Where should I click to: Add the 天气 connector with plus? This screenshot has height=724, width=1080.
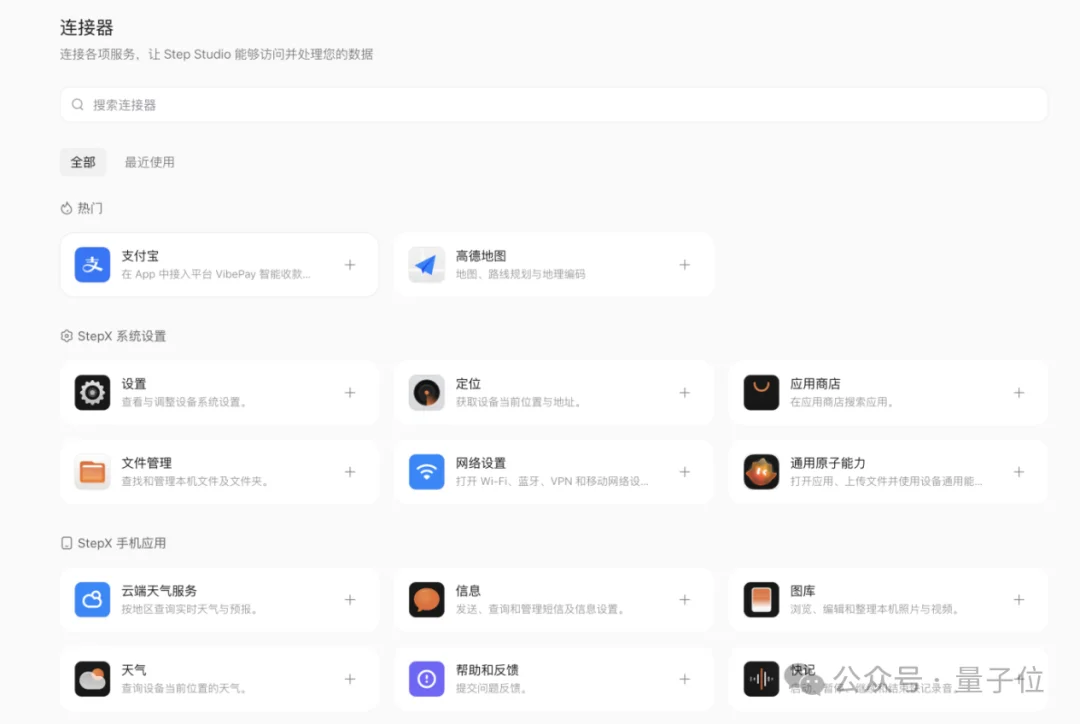(x=350, y=679)
